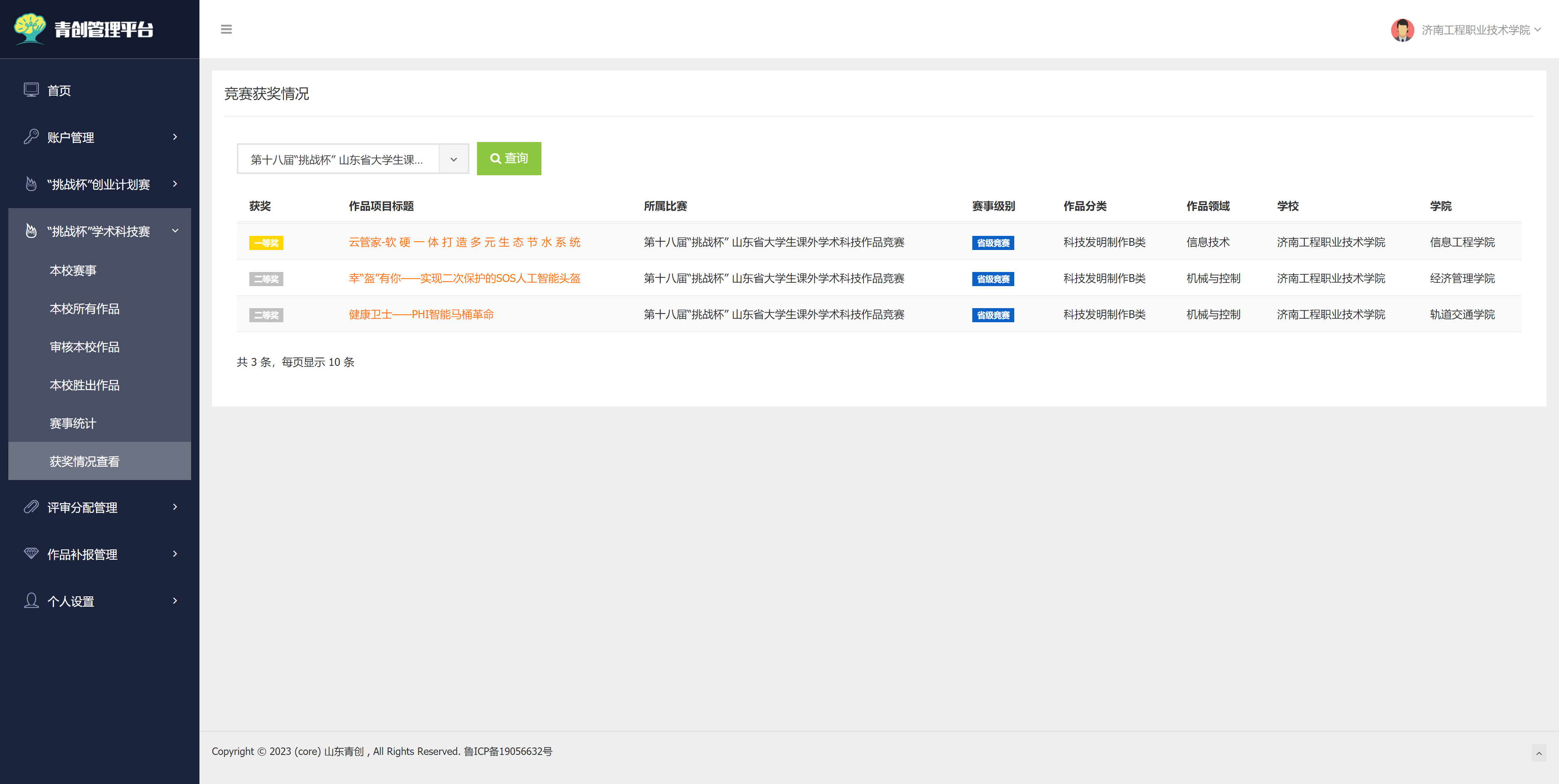The width and height of the screenshot is (1559, 784).
Task: Click the key icon beside 账户管理
Action: pyautogui.click(x=31, y=137)
